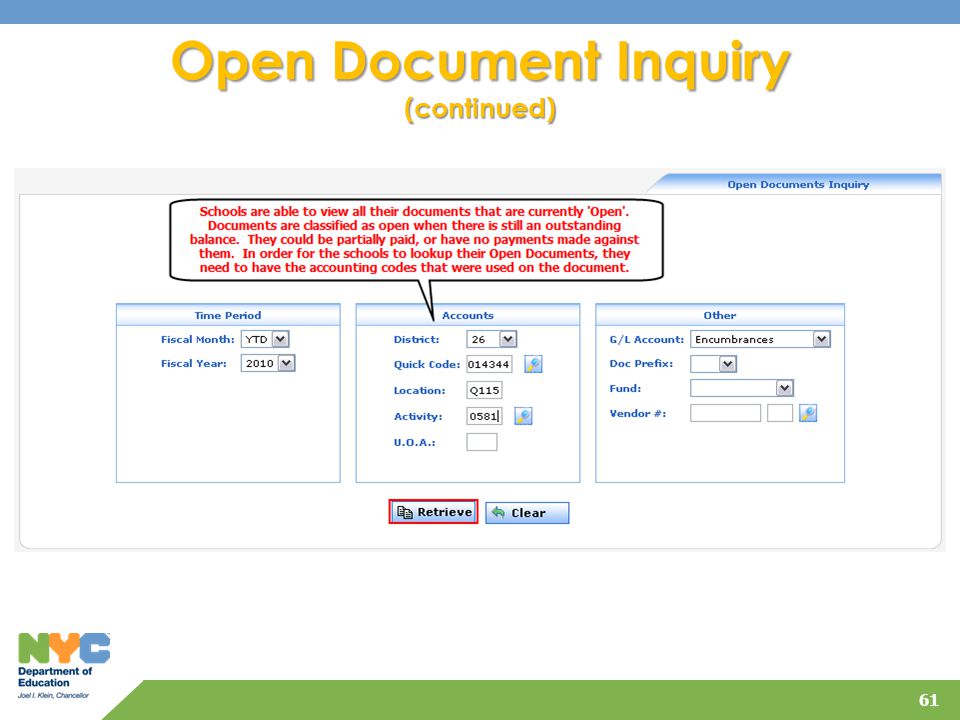Click the Quick Code lookup magnifier icon
Viewport: 960px width, 720px height.
[x=533, y=364]
